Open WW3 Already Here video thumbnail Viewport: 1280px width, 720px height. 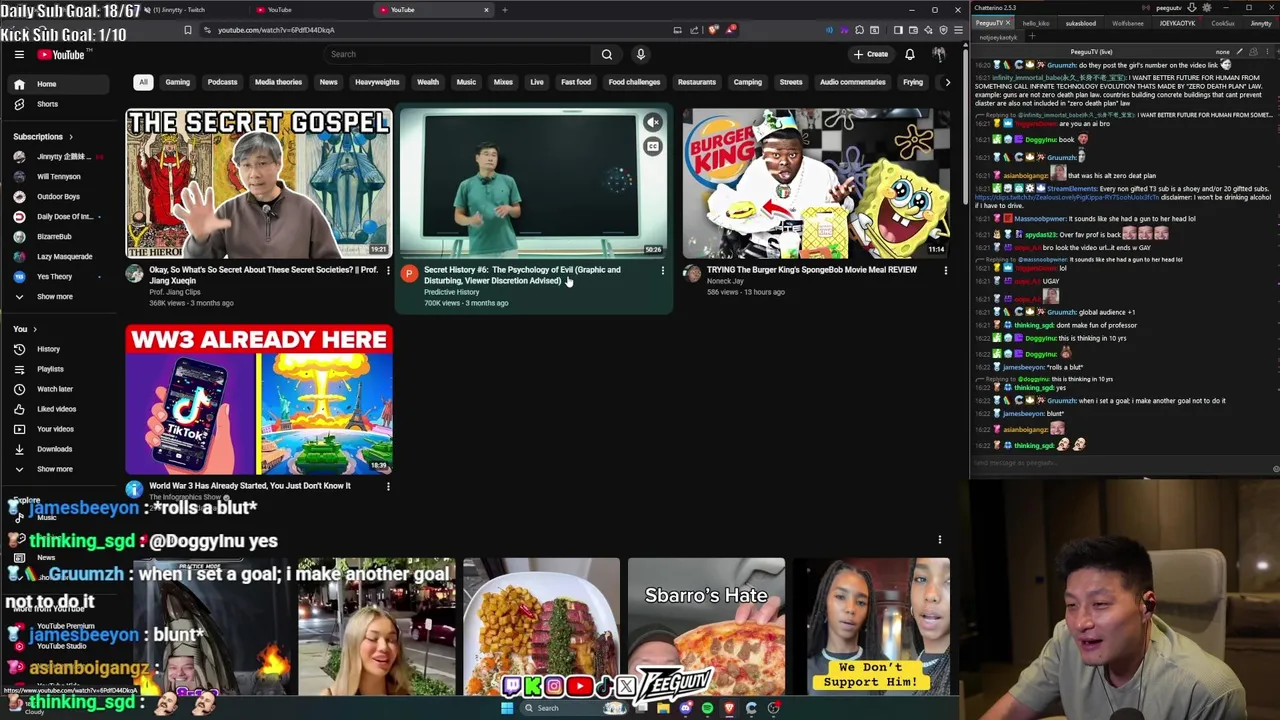259,399
